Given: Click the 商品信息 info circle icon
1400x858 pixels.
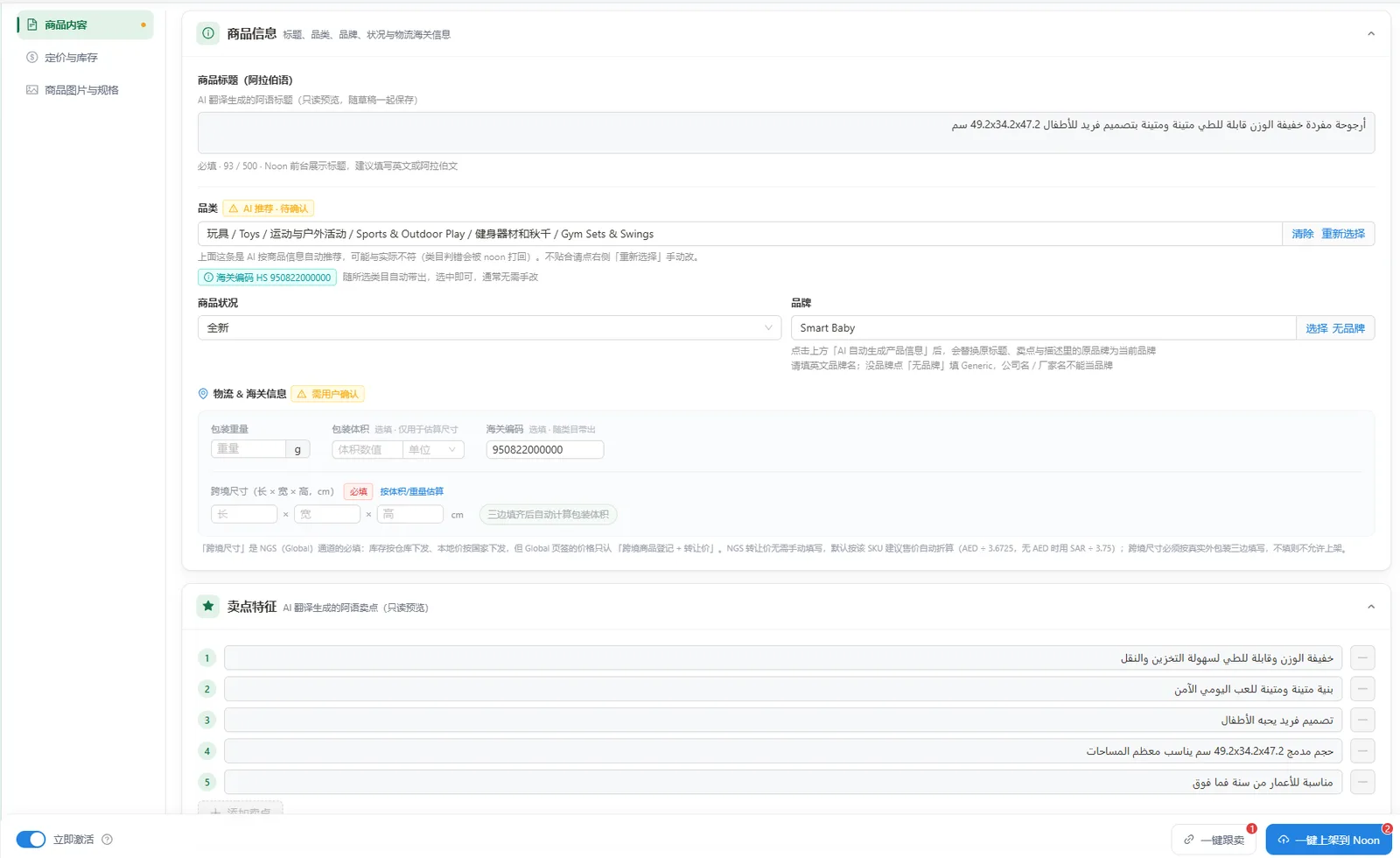Looking at the screenshot, I should 208,34.
